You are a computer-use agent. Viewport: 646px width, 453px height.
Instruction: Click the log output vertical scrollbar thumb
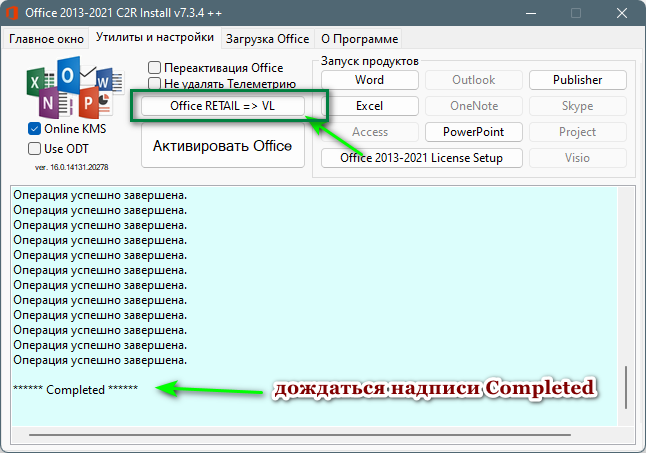626,387
